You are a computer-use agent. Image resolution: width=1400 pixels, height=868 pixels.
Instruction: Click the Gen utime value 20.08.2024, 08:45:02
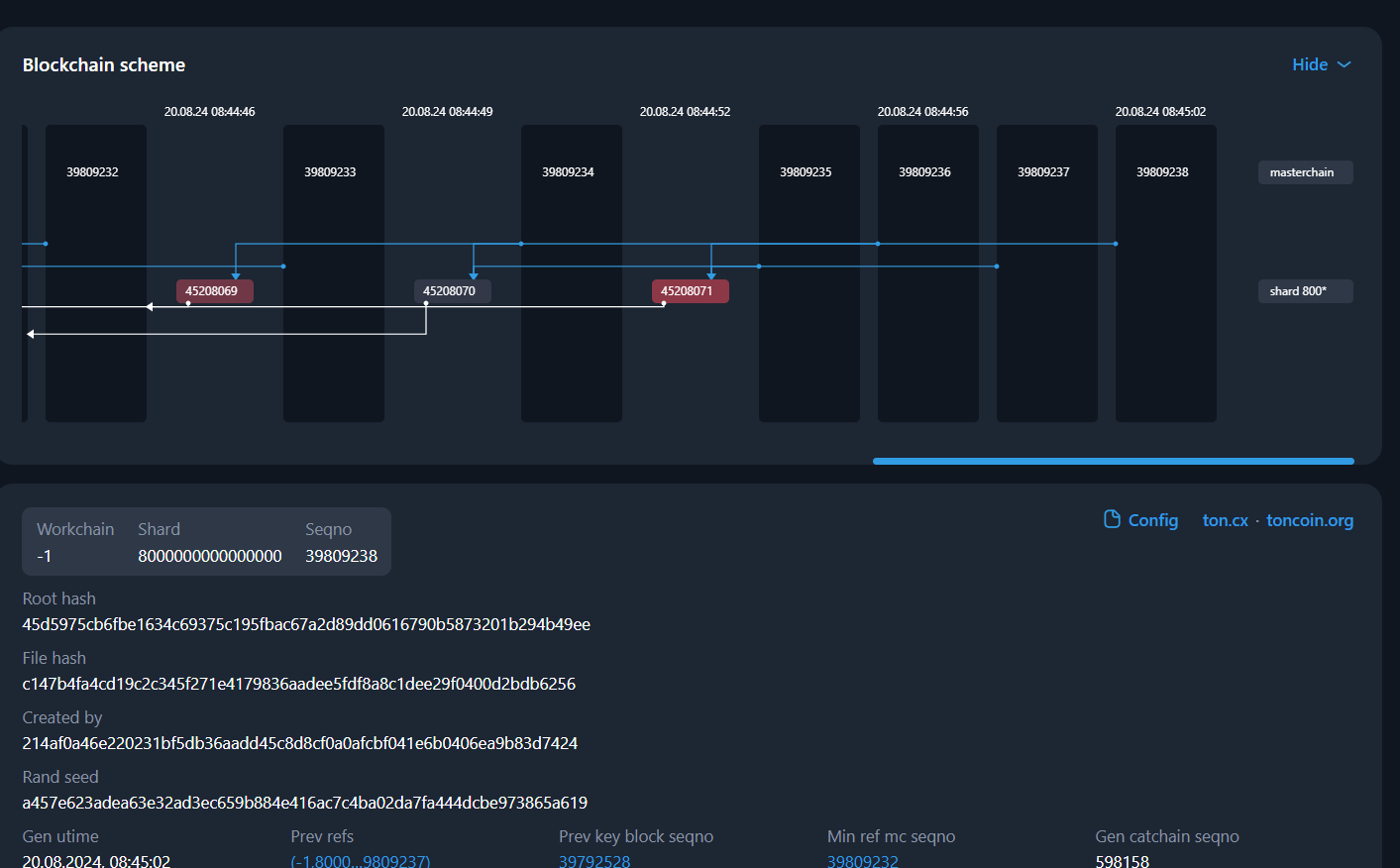point(96,861)
